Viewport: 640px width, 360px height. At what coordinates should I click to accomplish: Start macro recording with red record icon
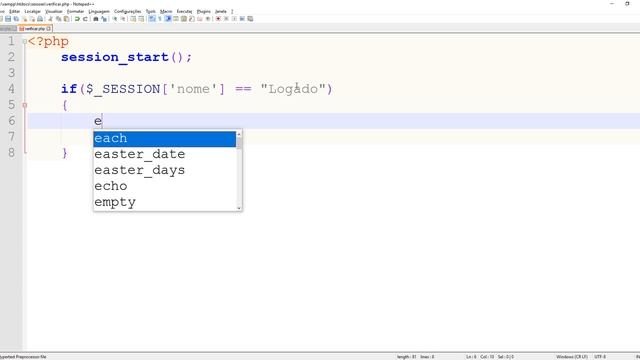218,19
